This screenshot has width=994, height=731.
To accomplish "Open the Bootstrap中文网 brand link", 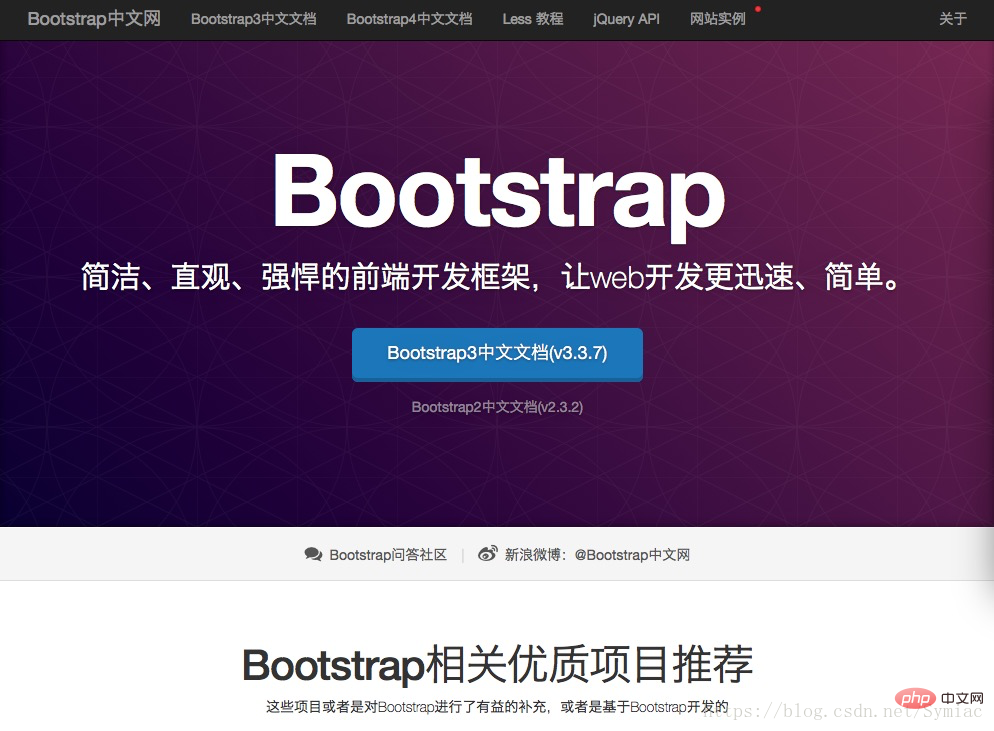I will click(x=94, y=19).
